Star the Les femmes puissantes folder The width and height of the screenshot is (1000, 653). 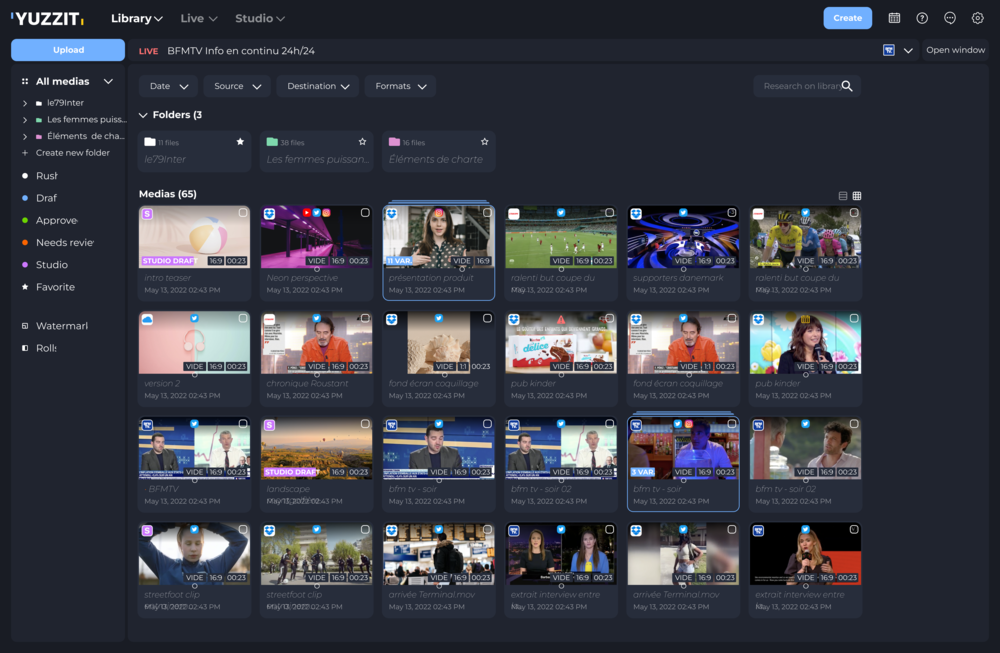click(362, 142)
